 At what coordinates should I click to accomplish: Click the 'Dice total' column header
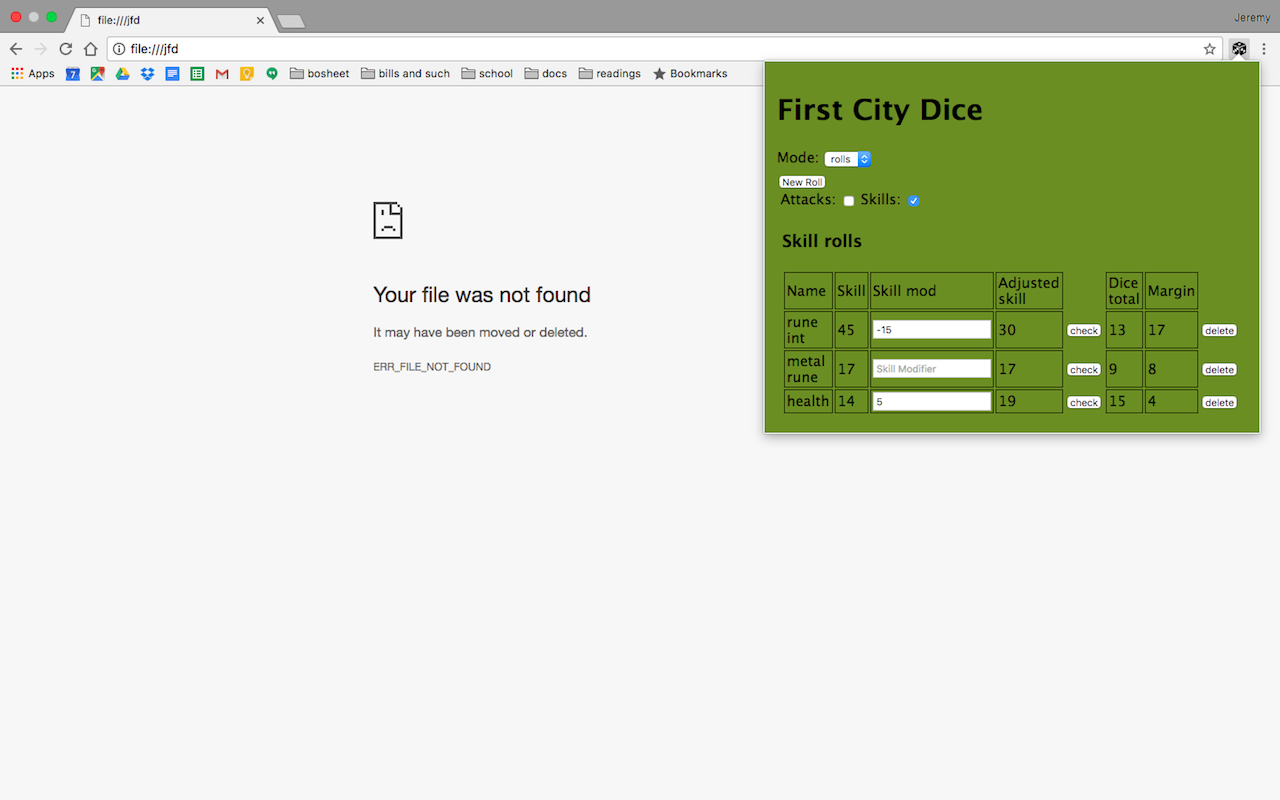click(x=1124, y=291)
